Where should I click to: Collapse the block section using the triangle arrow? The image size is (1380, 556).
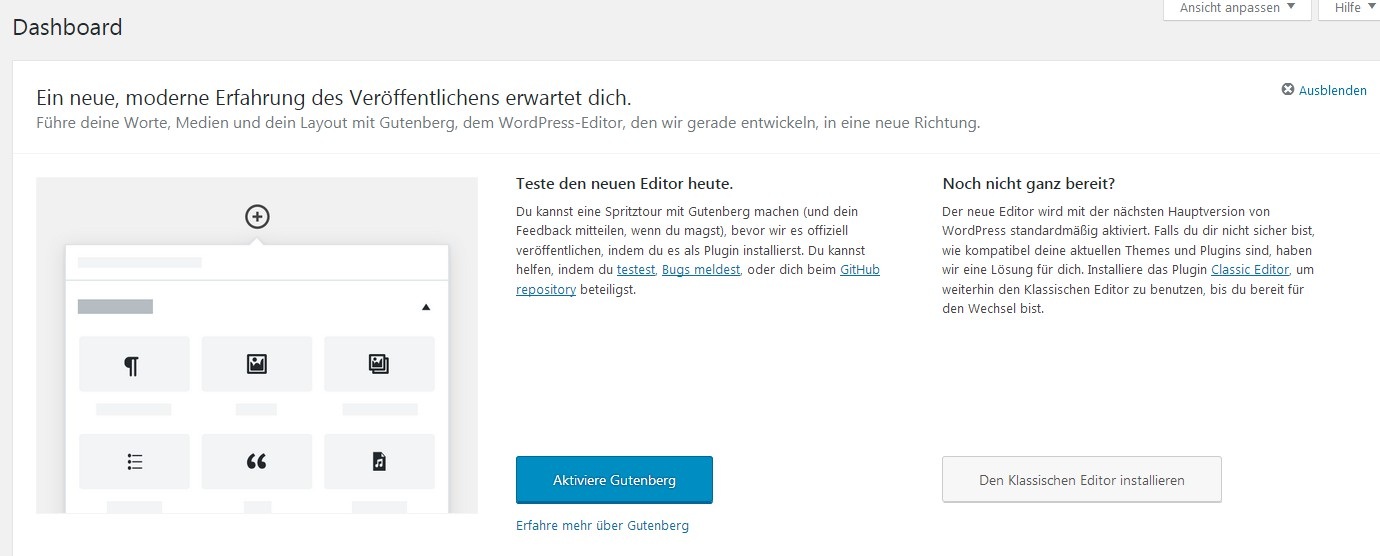point(426,307)
